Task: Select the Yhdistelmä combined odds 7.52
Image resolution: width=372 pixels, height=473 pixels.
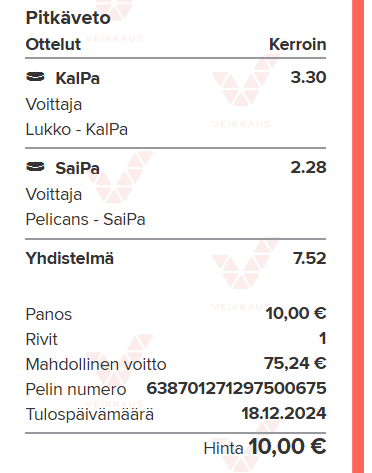Action: point(309,258)
